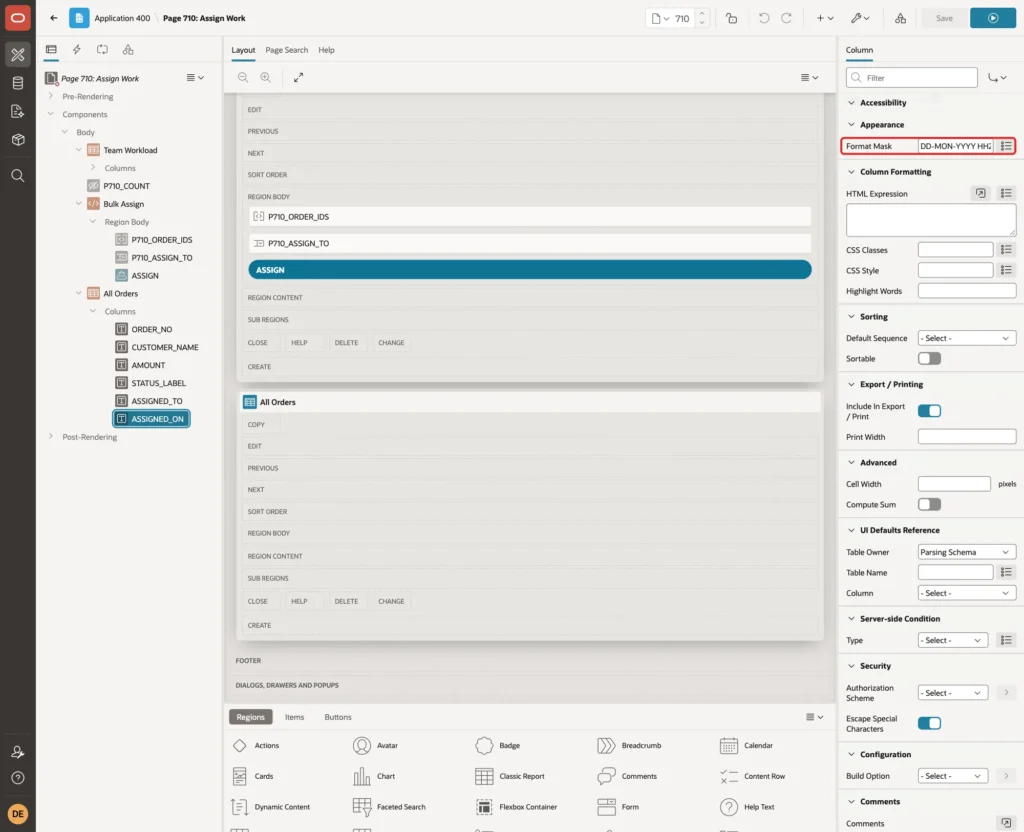The width and height of the screenshot is (1024, 832).
Task: Open the Shared Components icon in toolbar
Action: click(x=900, y=18)
